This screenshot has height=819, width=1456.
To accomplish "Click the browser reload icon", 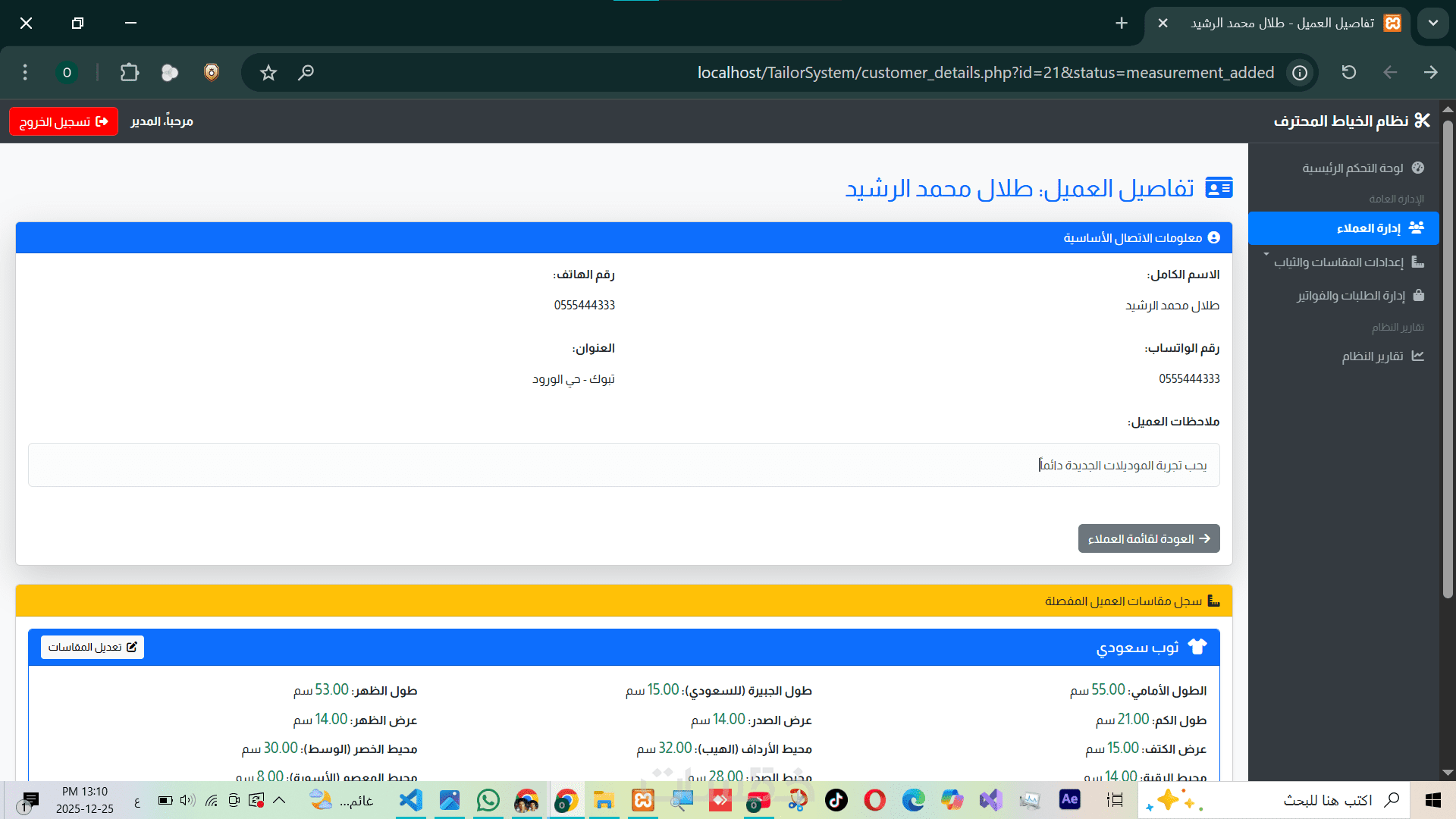I will point(1348,73).
